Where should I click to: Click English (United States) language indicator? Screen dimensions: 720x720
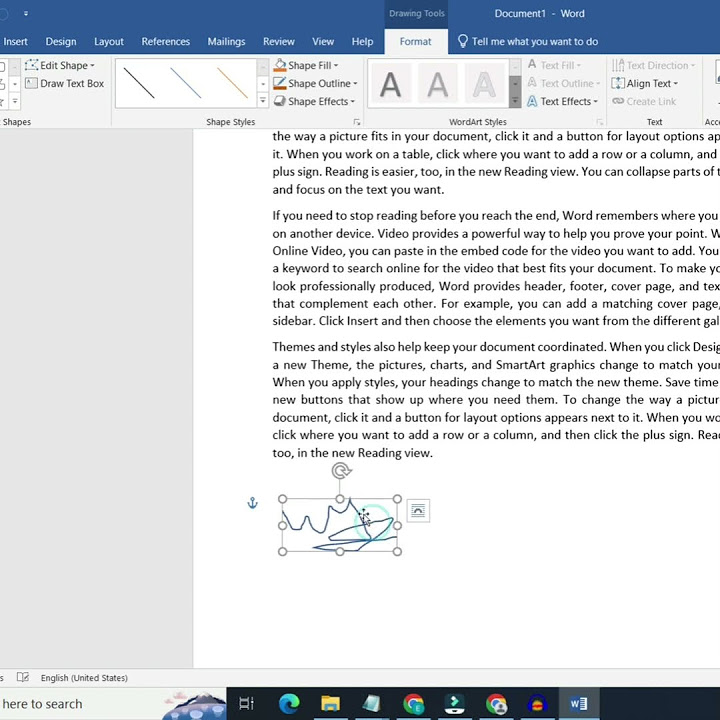[84, 678]
